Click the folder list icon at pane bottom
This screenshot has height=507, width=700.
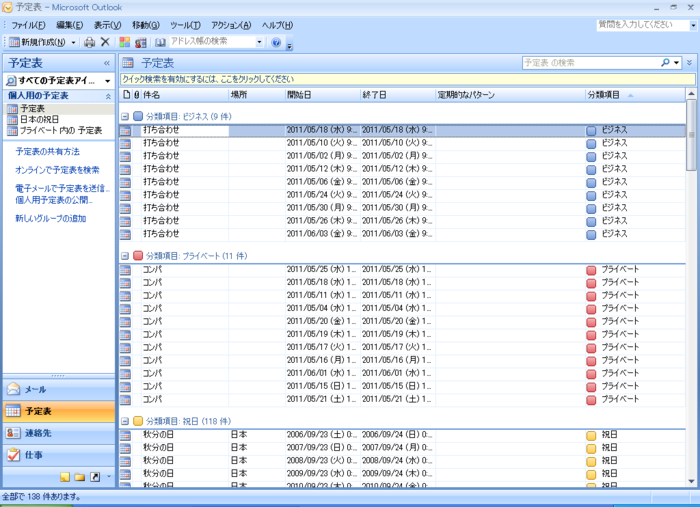click(80, 477)
